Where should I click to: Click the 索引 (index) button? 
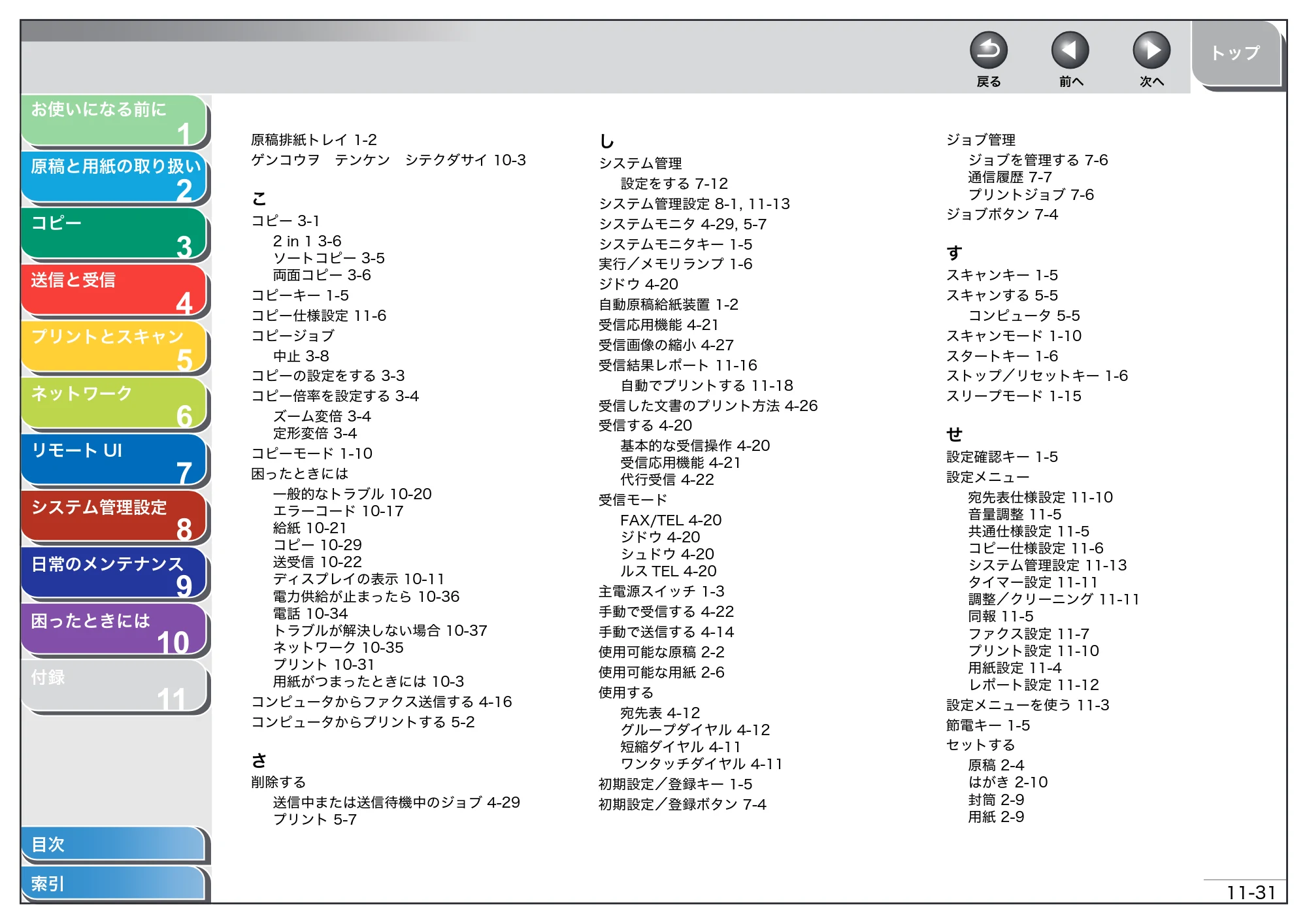114,883
